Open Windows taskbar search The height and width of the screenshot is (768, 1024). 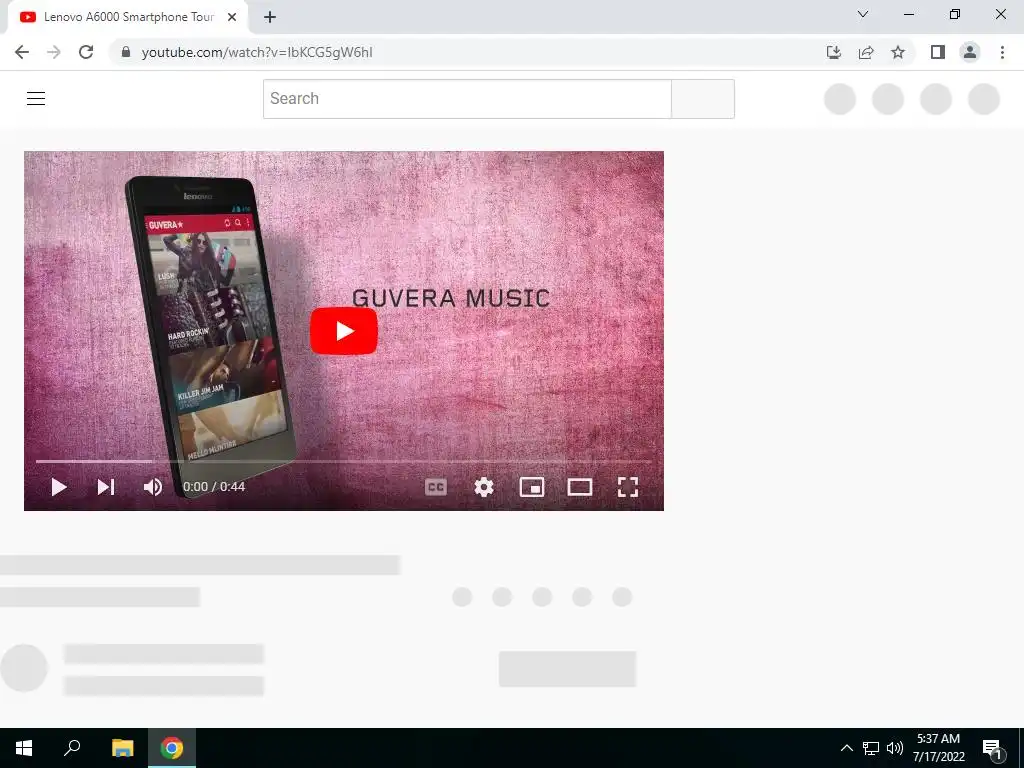[72, 748]
